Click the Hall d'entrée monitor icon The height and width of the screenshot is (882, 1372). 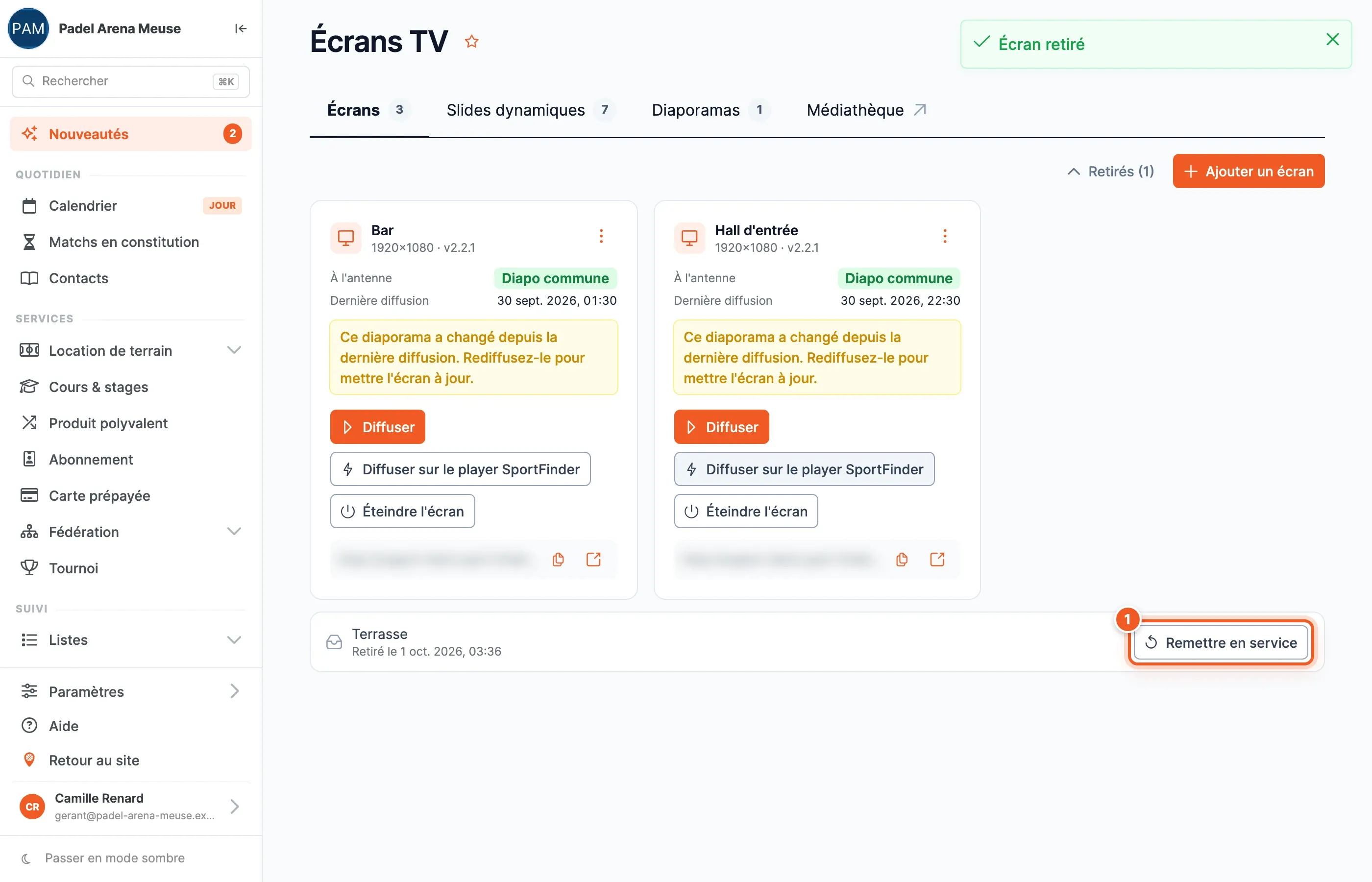pyautogui.click(x=689, y=238)
